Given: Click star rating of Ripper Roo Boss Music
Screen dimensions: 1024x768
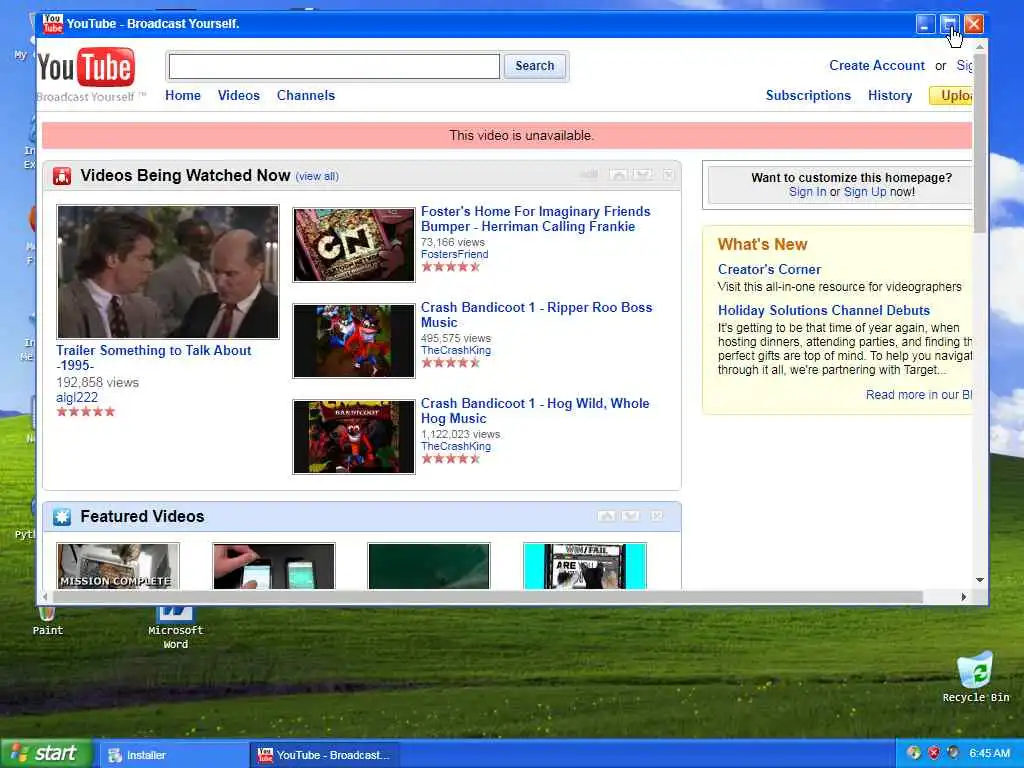Looking at the screenshot, I should [x=451, y=362].
